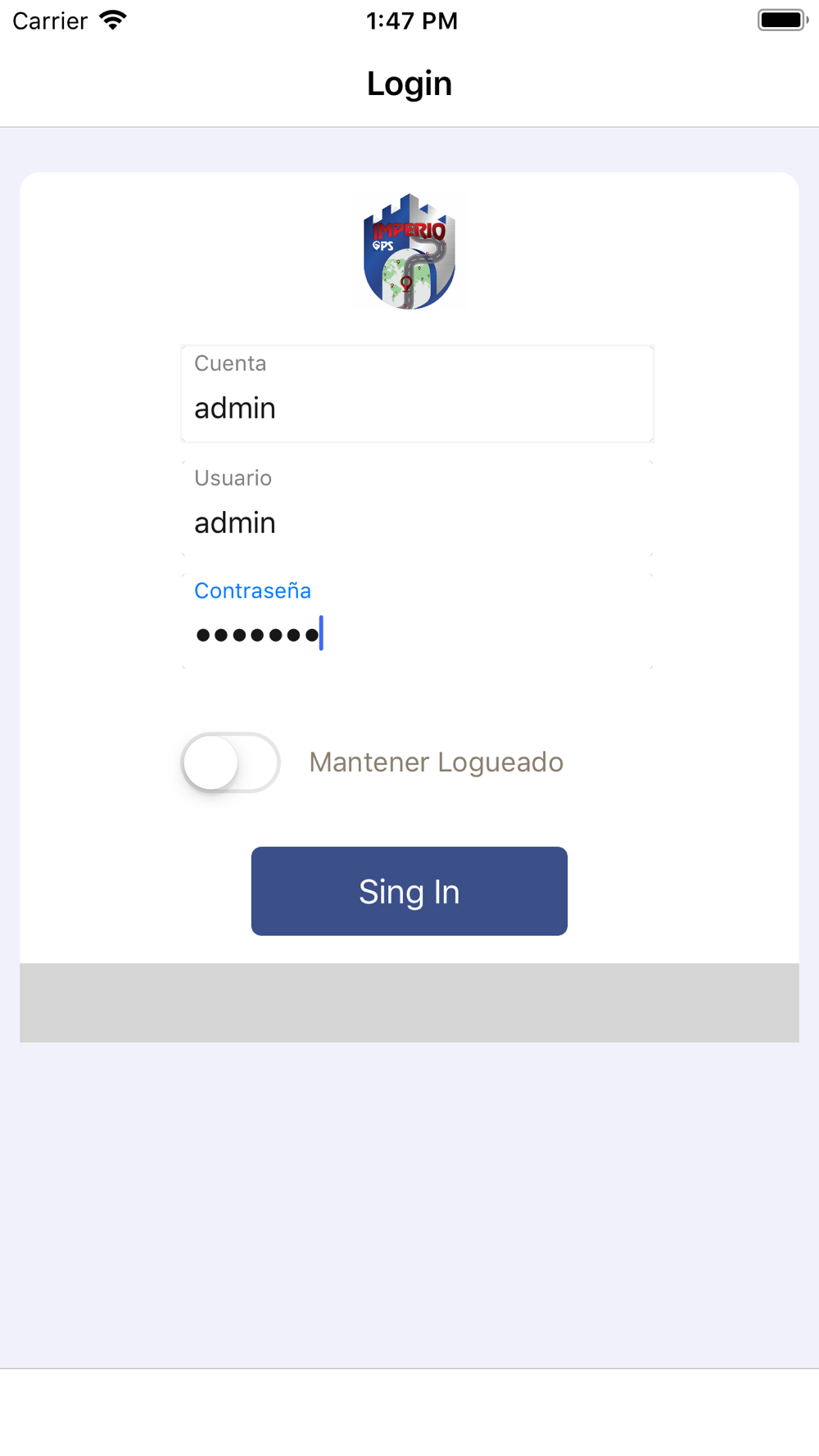
Task: Tap the masked password dots
Action: click(x=257, y=635)
